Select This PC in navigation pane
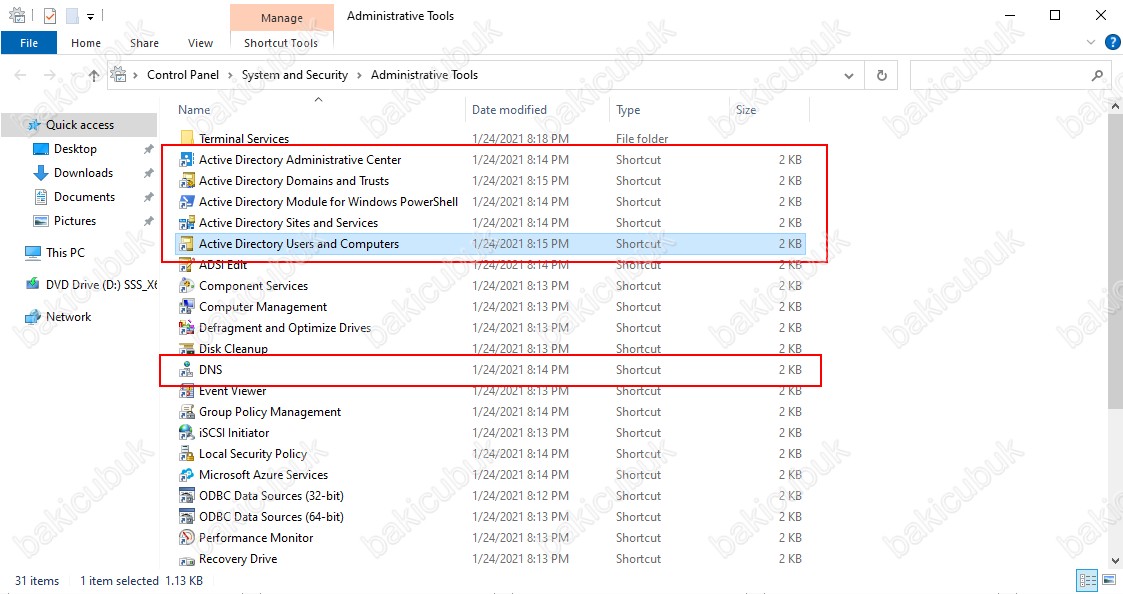The height and width of the screenshot is (594, 1123). coord(65,252)
